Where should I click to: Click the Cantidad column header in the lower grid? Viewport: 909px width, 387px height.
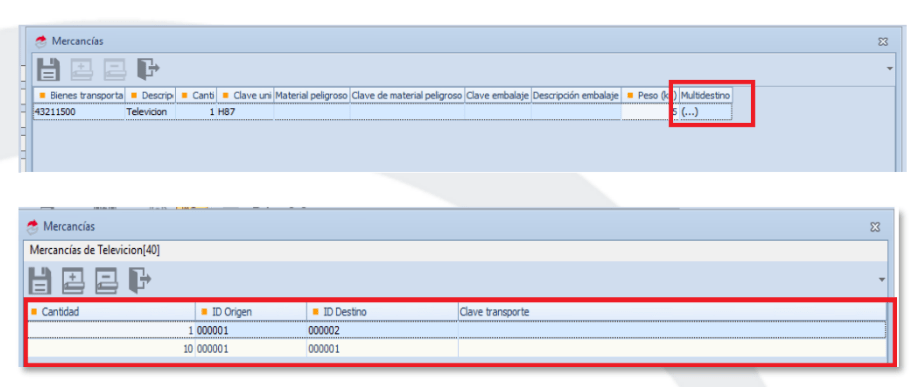pos(112,312)
